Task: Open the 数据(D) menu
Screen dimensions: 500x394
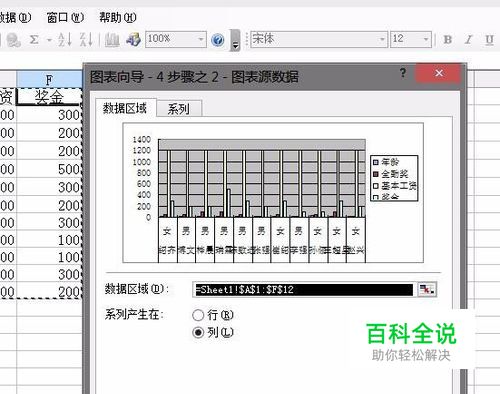Action: pyautogui.click(x=15, y=17)
